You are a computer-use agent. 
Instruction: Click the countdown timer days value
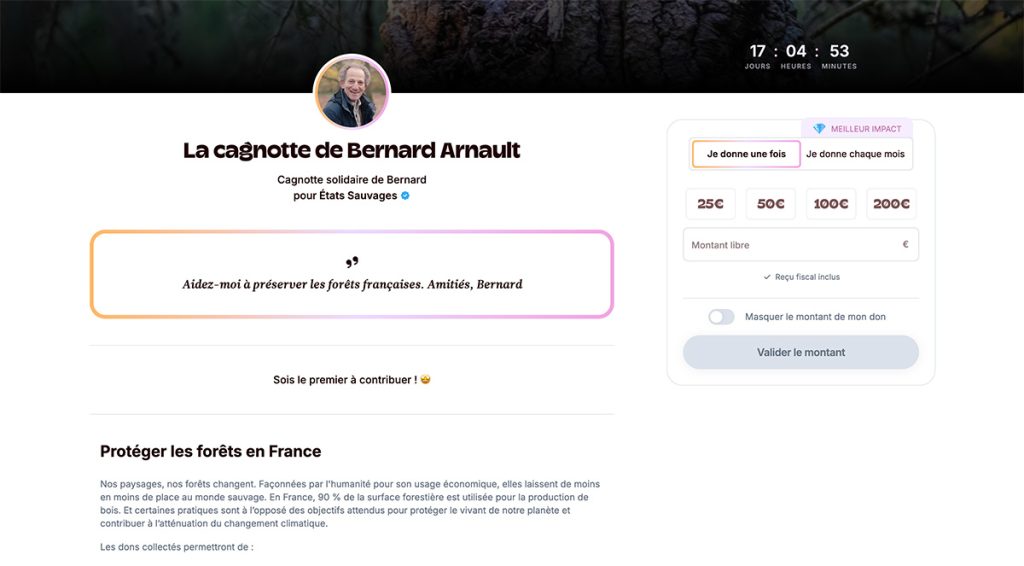(758, 51)
